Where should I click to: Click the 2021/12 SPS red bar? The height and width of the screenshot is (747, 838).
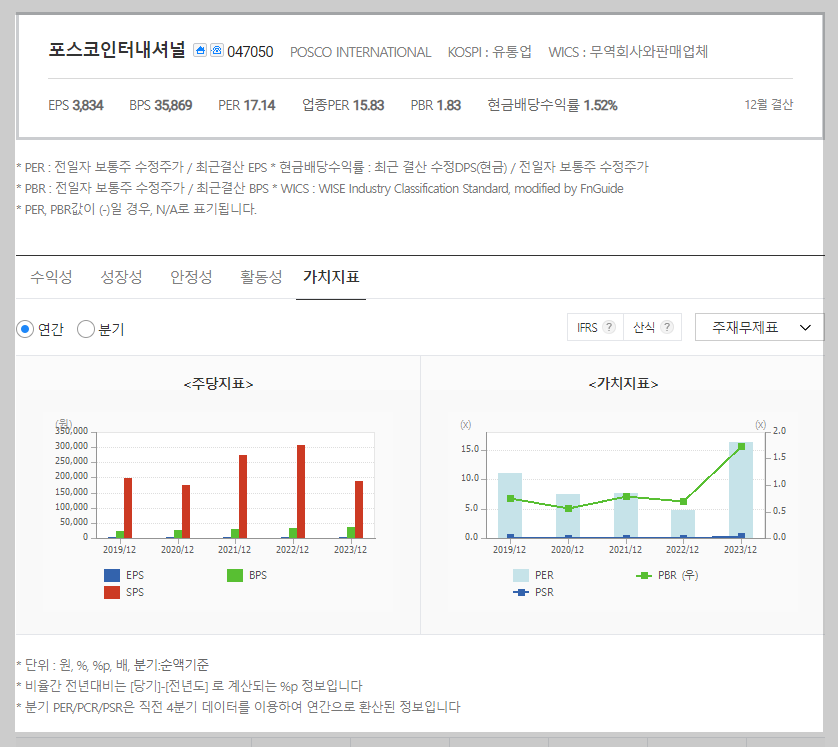(243, 496)
